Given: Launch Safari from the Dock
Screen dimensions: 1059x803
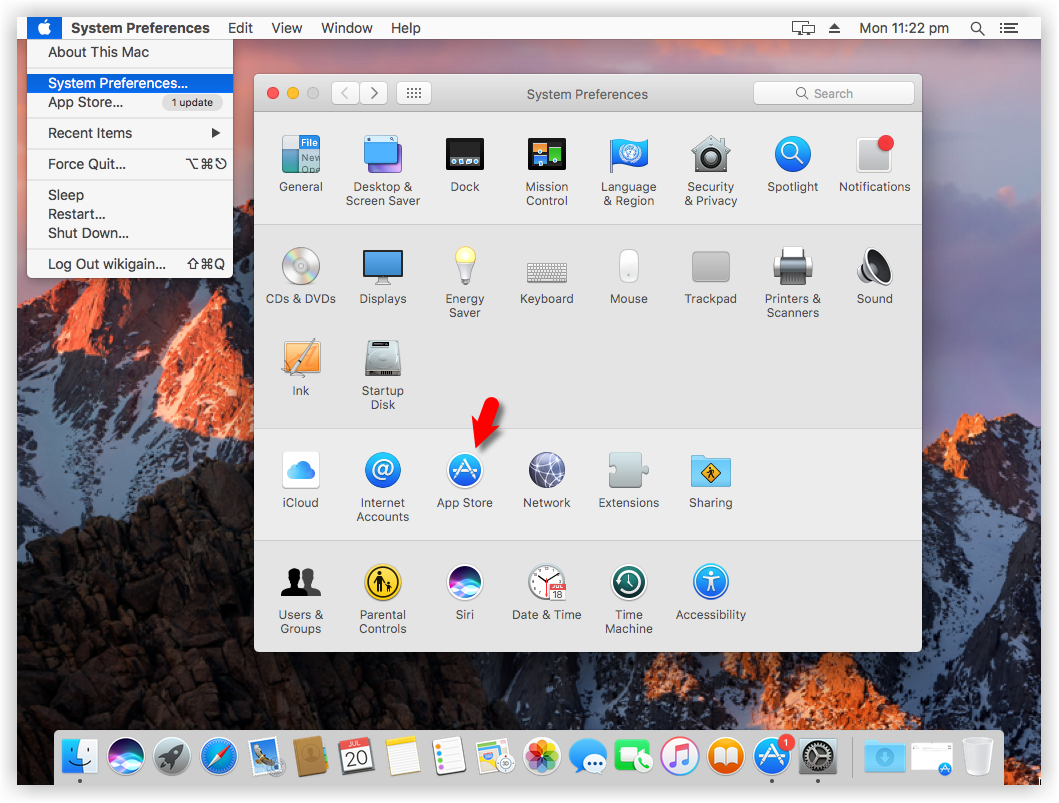Looking at the screenshot, I should (219, 755).
